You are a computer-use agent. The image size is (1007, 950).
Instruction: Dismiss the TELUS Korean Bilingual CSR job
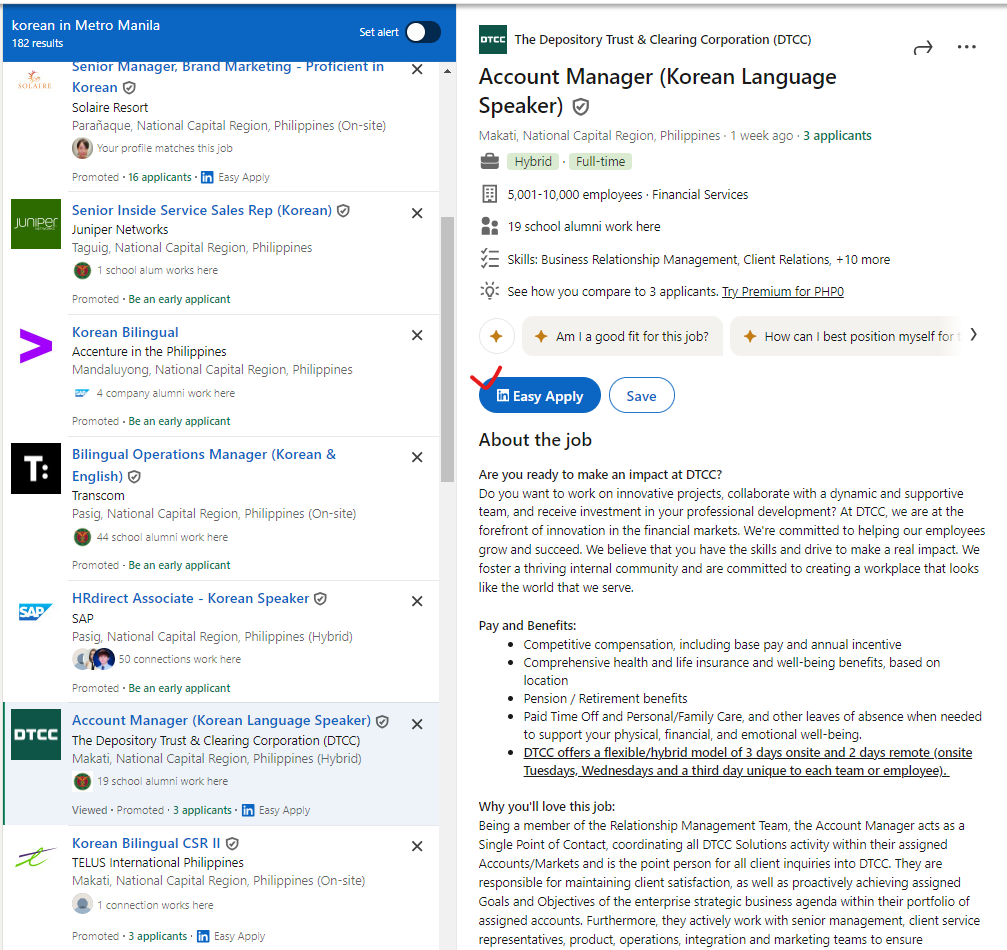point(417,847)
